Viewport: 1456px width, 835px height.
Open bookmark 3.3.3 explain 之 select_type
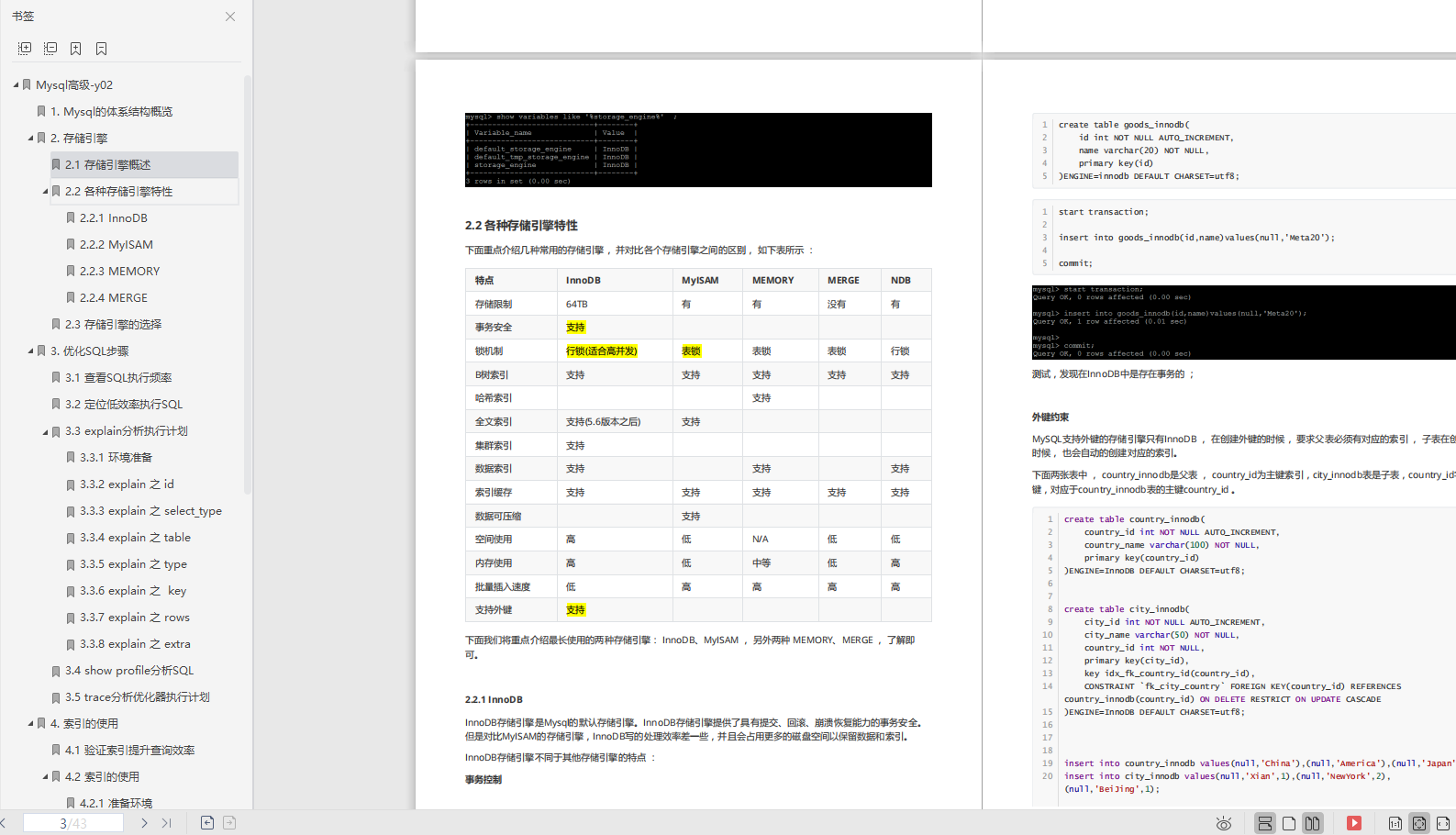[150, 510]
